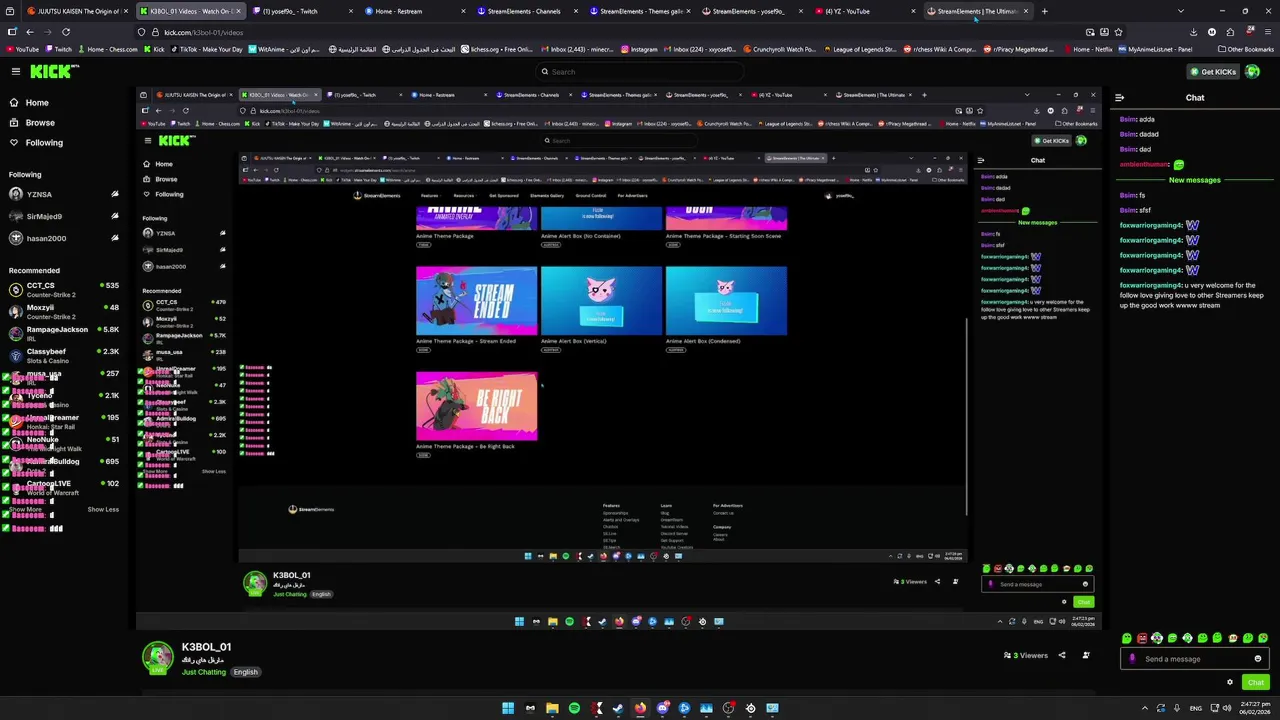Open chat settings gear icon

point(1230,682)
